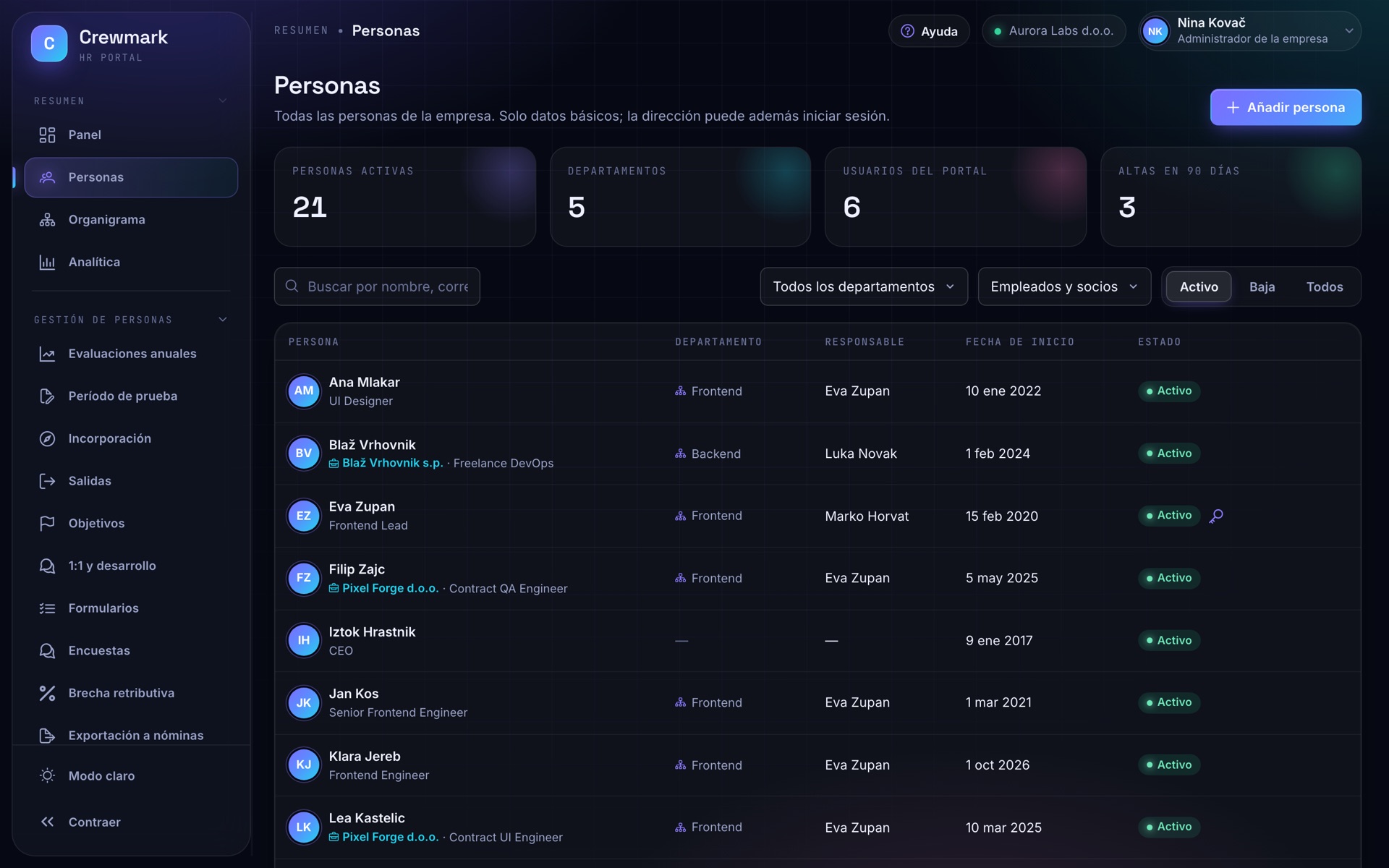Open the Pixel Forge d.o.o. link for Filip Zajc
1389x868 pixels.
[390, 589]
